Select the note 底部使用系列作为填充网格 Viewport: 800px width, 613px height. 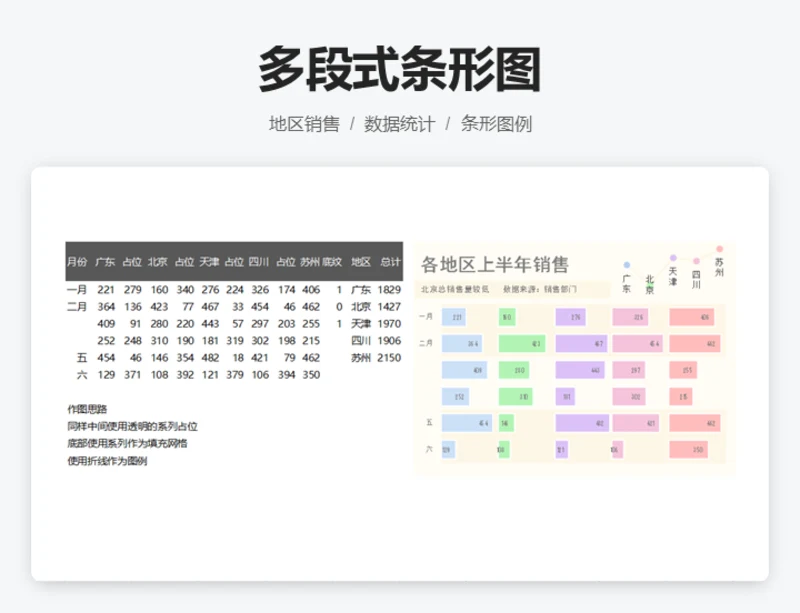[127, 443]
